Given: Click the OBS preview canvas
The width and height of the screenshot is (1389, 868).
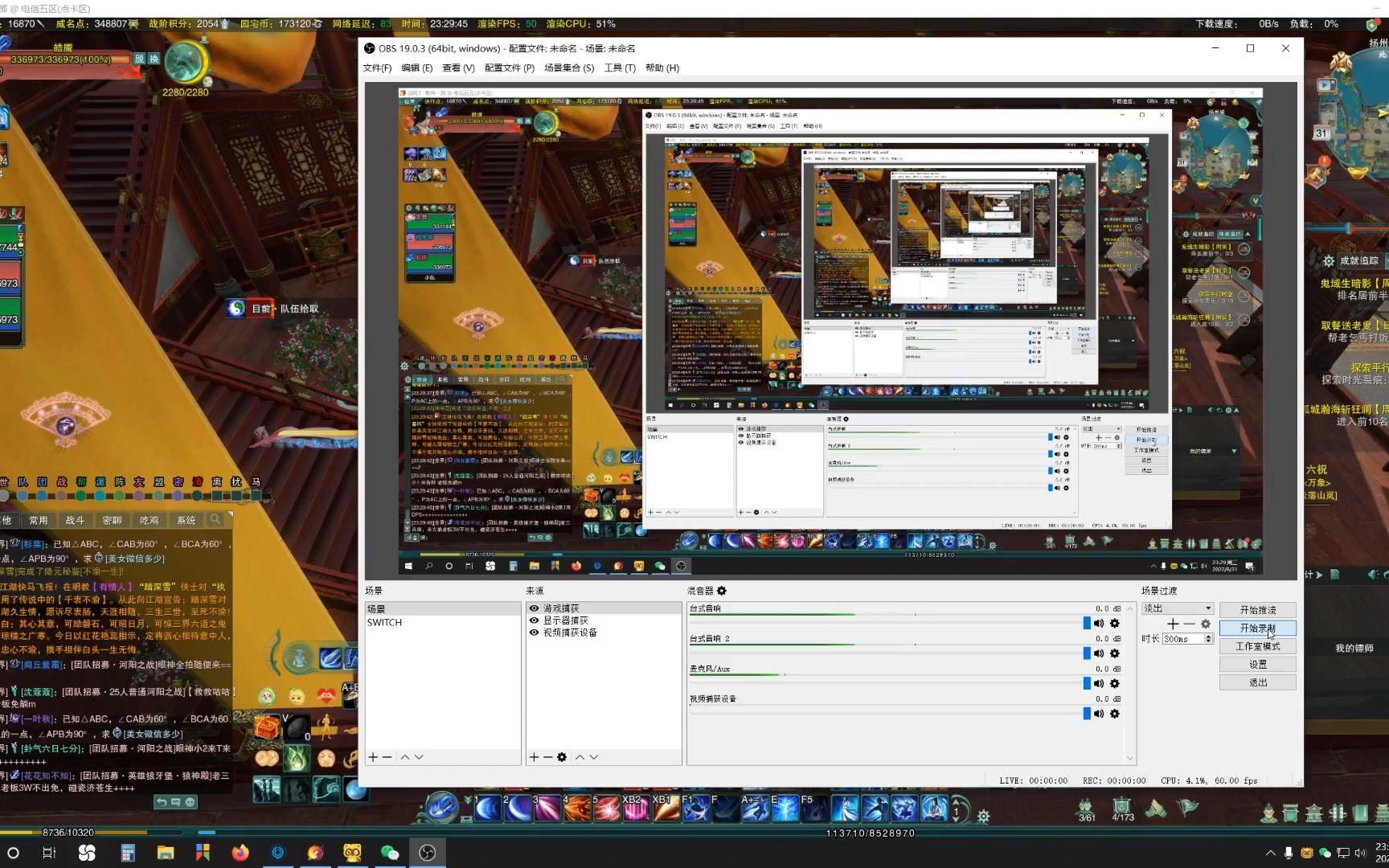Looking at the screenshot, I should (830, 330).
